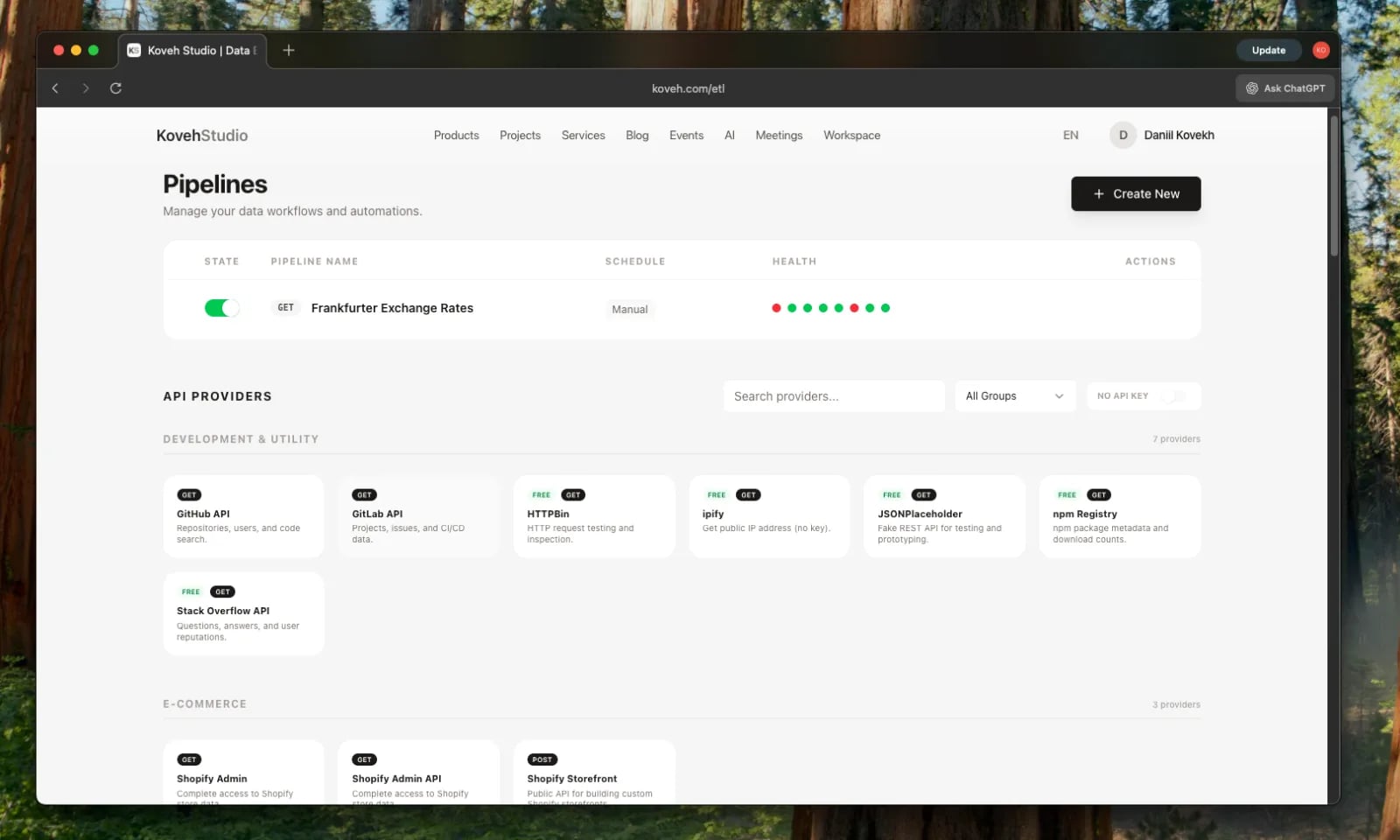
Task: Expand the All Groups dropdown
Action: tap(1014, 396)
